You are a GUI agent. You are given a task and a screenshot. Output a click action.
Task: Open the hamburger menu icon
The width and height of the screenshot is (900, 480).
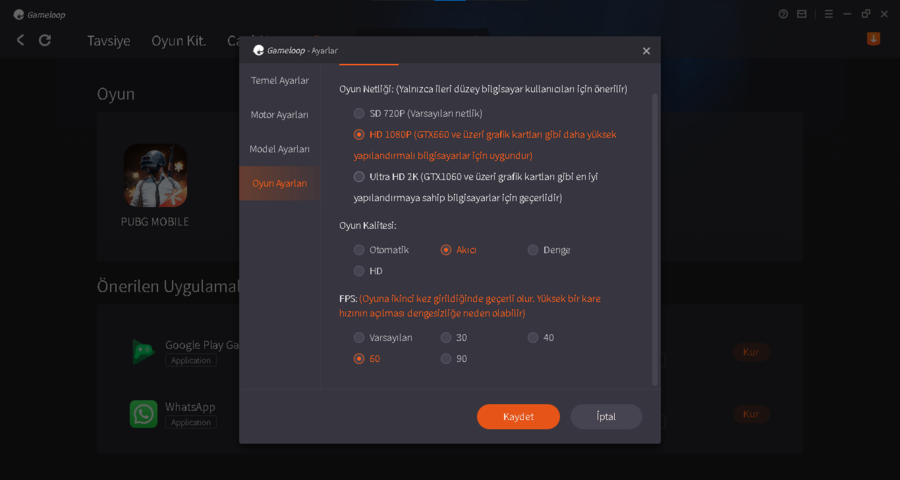(829, 14)
